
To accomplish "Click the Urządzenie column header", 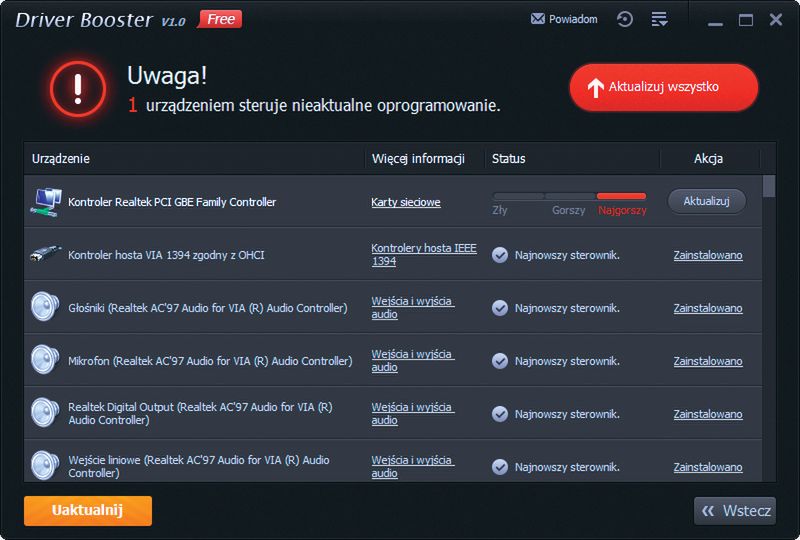I will [61, 159].
